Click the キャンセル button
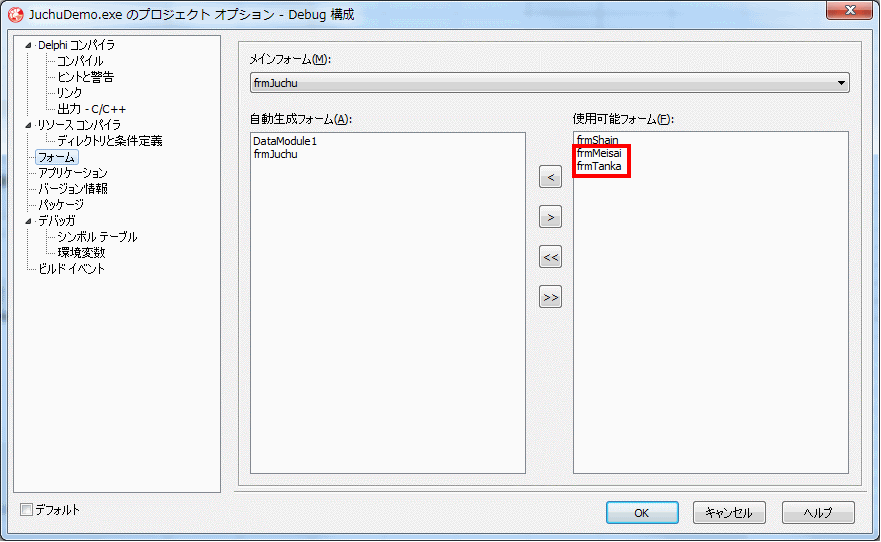881x542 pixels. point(729,512)
